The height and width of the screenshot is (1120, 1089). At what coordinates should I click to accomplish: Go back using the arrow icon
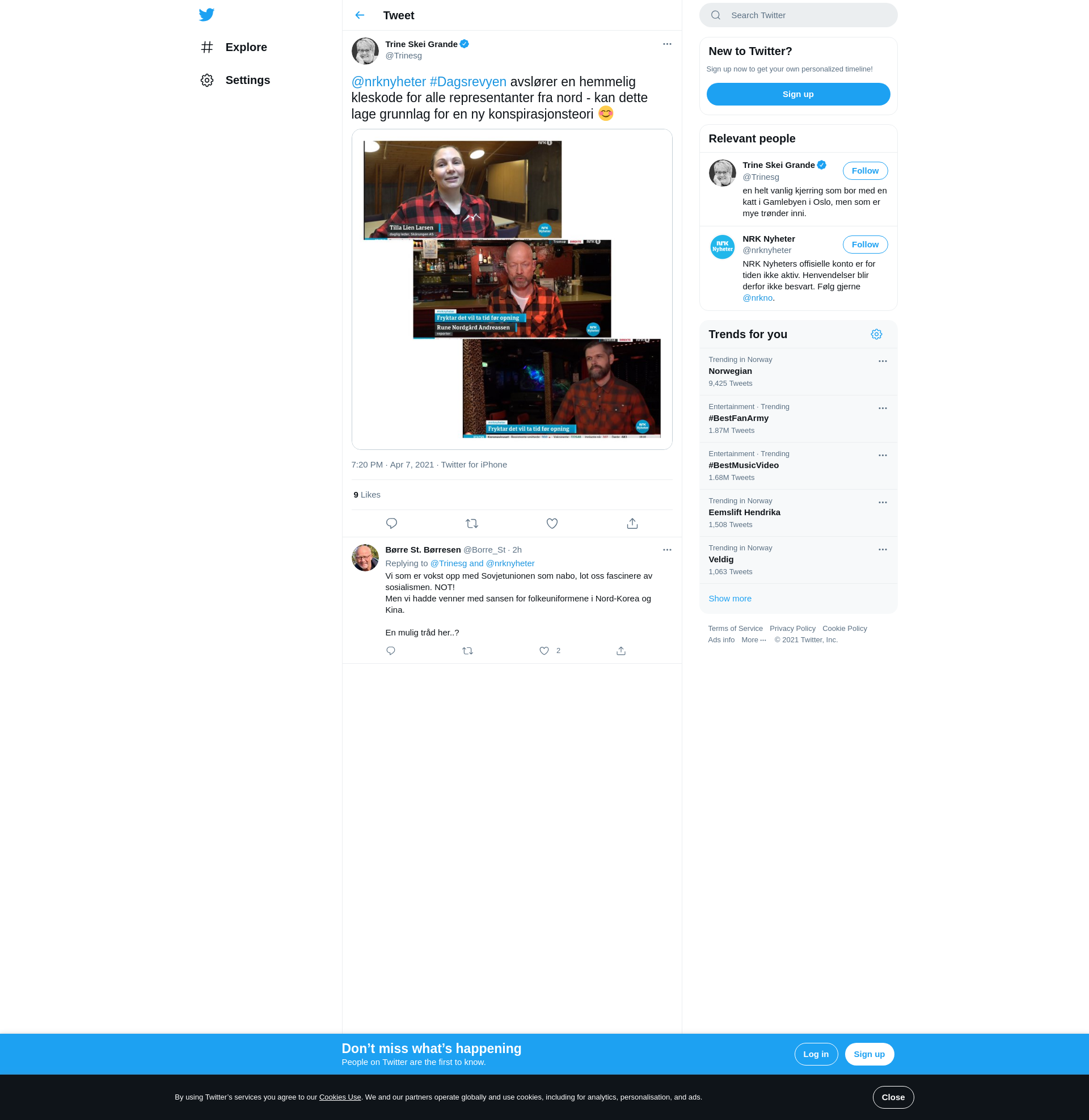pos(360,15)
